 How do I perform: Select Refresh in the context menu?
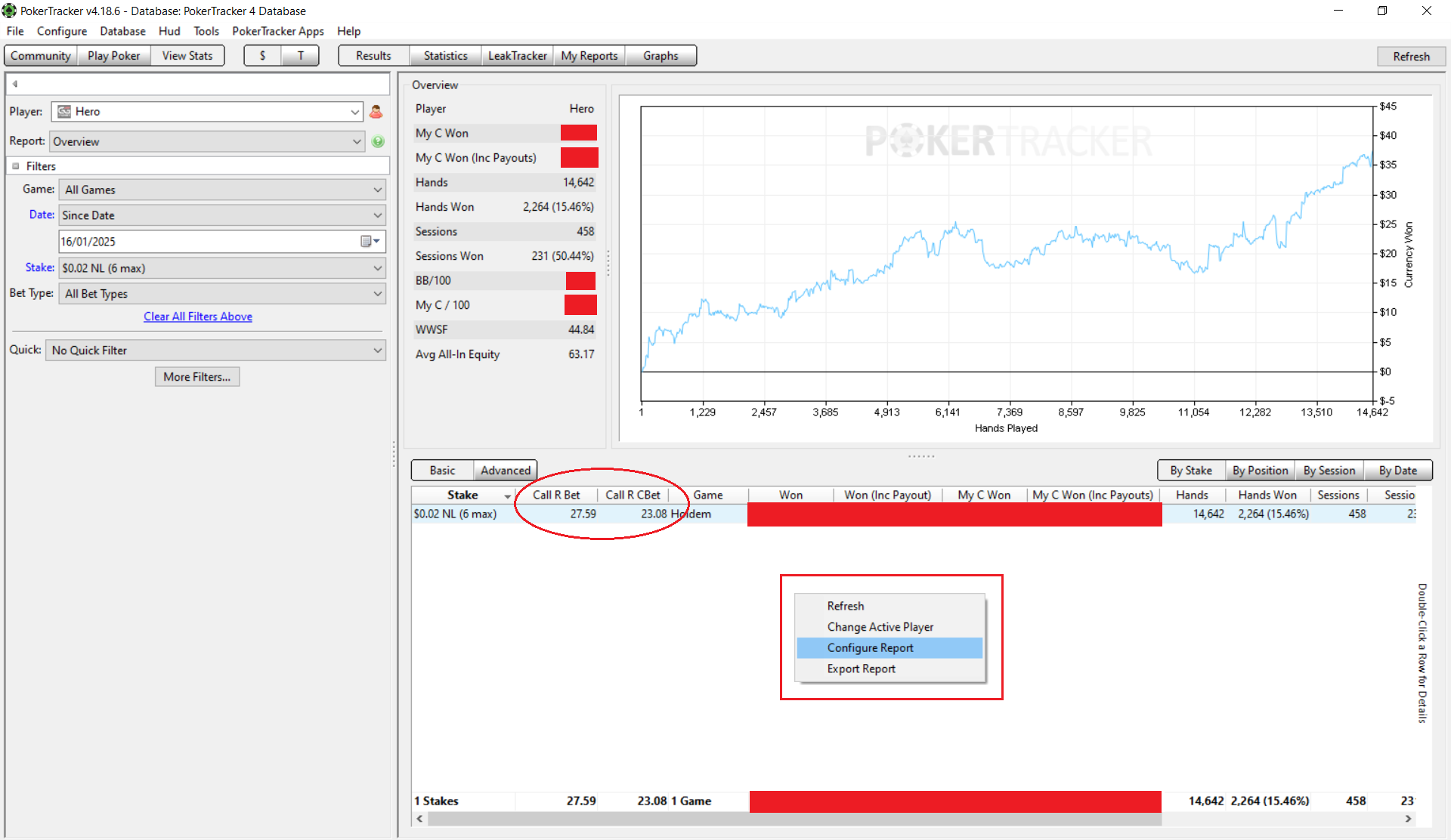889,606
